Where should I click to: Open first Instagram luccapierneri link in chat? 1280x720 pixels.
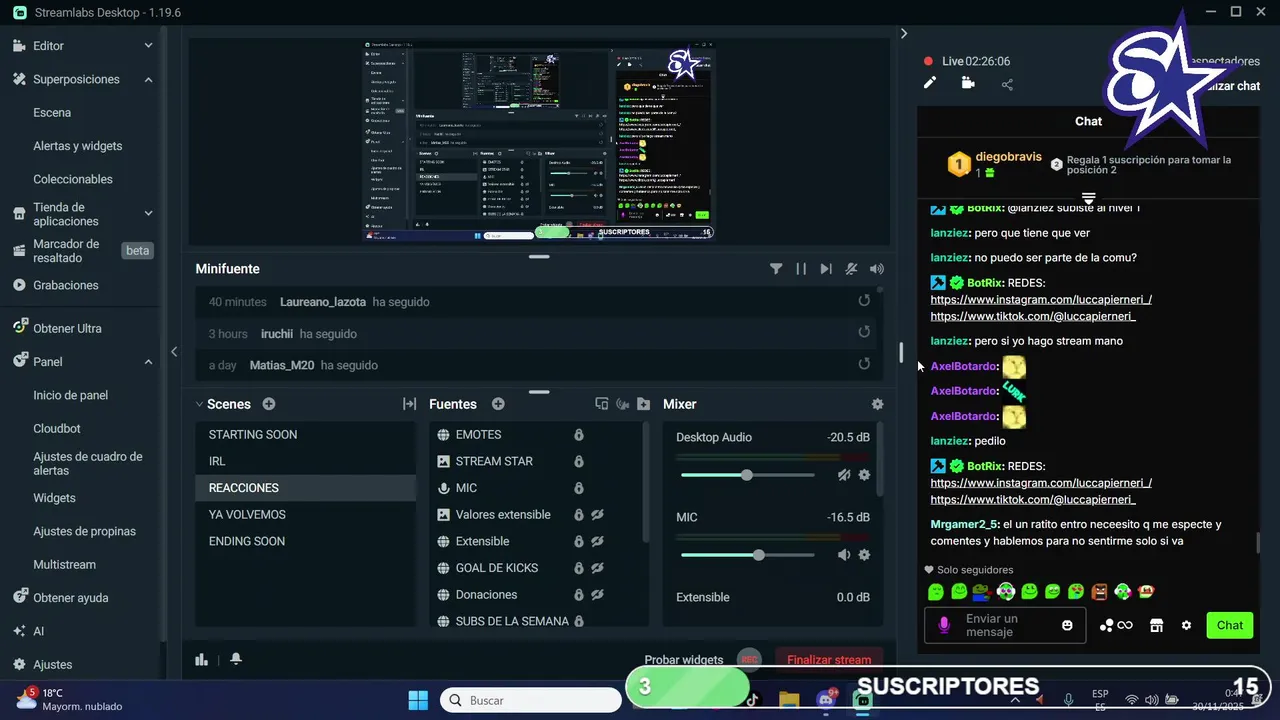pos(1041,299)
